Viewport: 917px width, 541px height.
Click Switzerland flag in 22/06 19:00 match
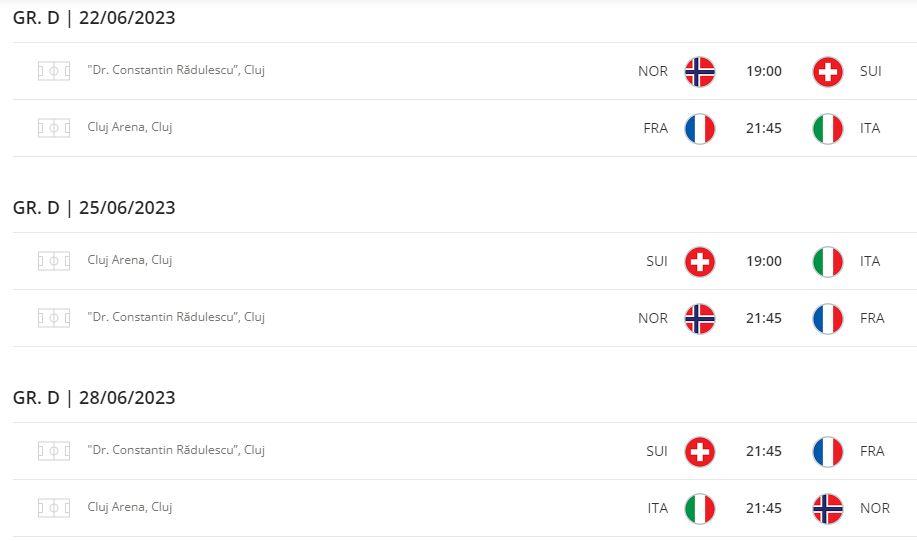(828, 71)
